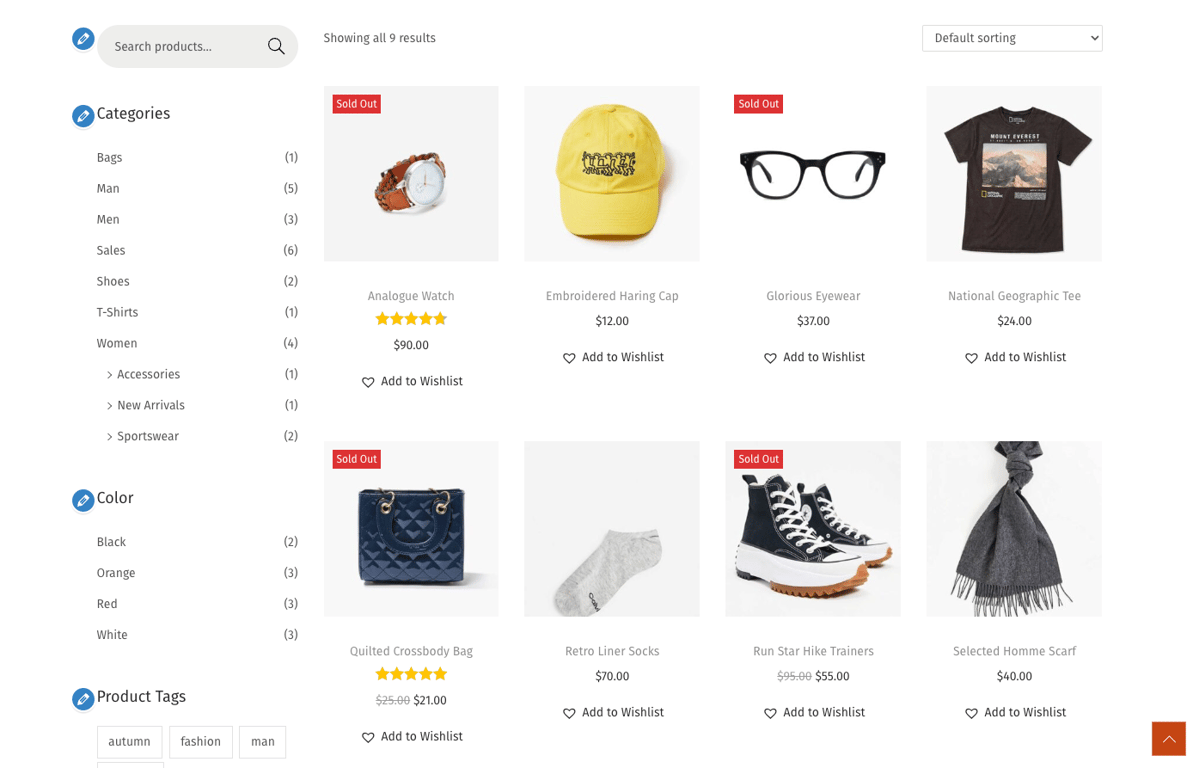Select the Shoes category
The image size is (1193, 768).
pyautogui.click(x=112, y=281)
